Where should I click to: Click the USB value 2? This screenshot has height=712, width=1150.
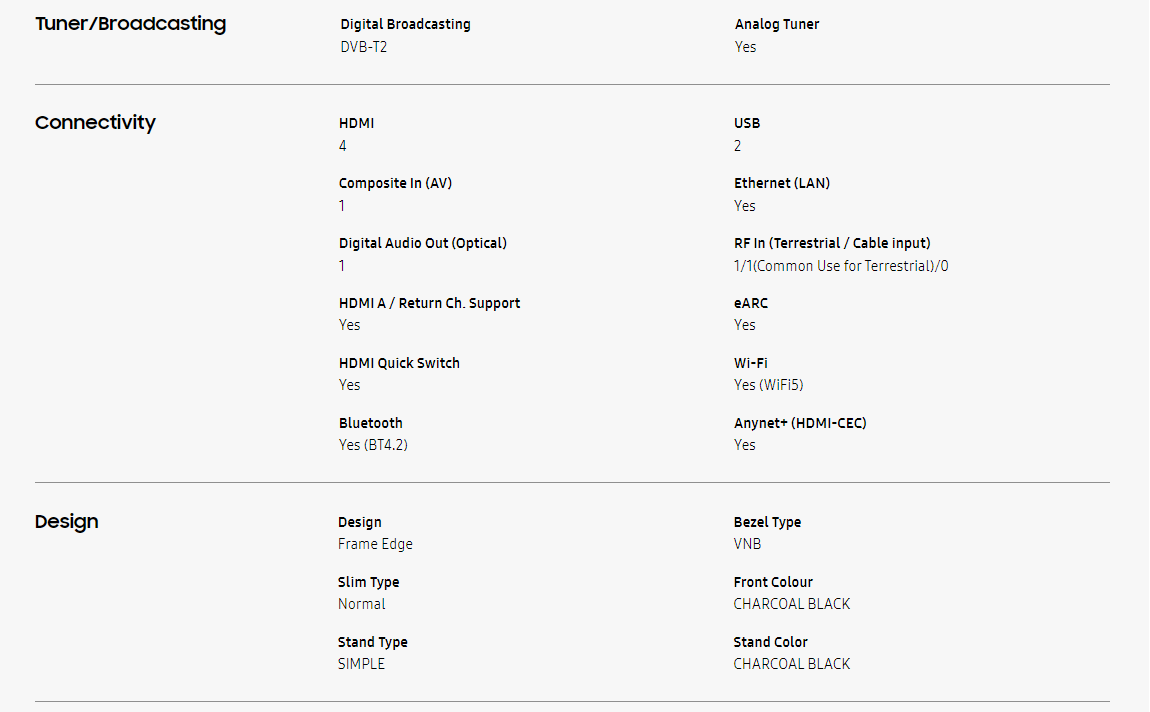(738, 146)
